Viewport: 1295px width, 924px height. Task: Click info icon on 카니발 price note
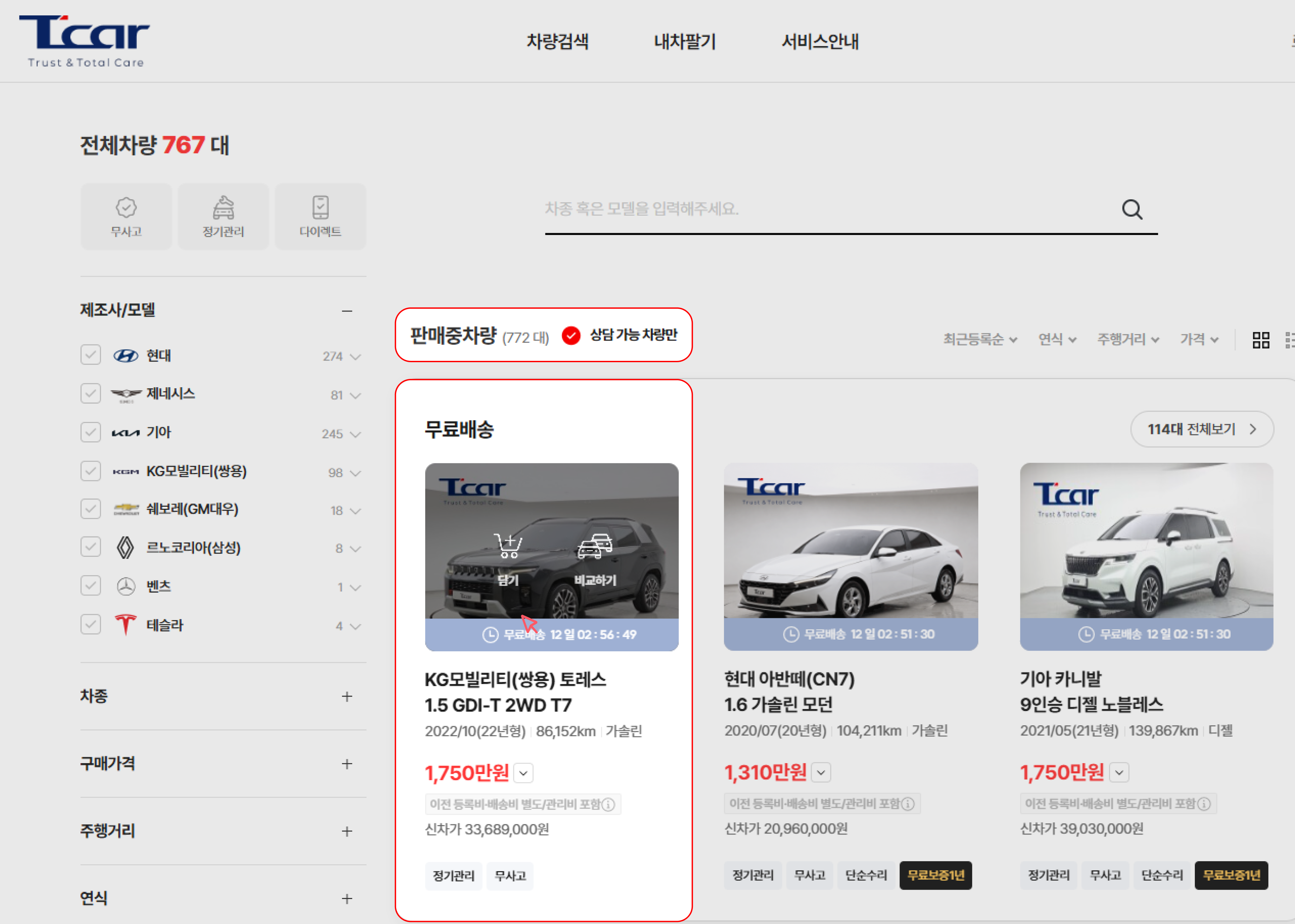coord(1204,804)
